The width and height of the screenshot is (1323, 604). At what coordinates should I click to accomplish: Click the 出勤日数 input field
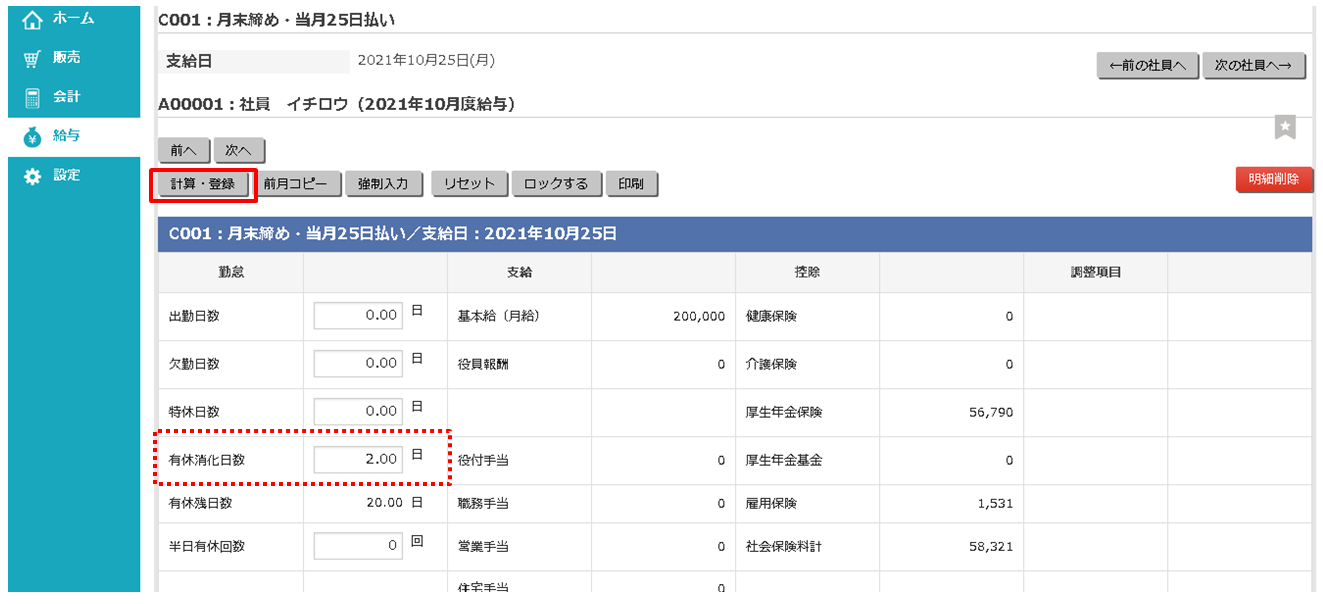coord(359,316)
